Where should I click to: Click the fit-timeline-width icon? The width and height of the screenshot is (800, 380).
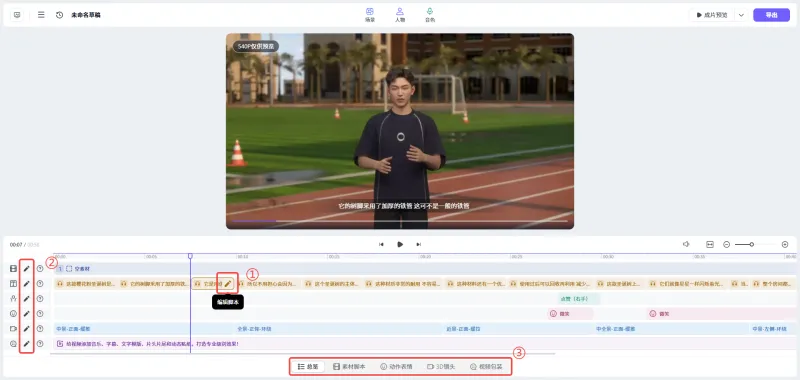pos(710,244)
